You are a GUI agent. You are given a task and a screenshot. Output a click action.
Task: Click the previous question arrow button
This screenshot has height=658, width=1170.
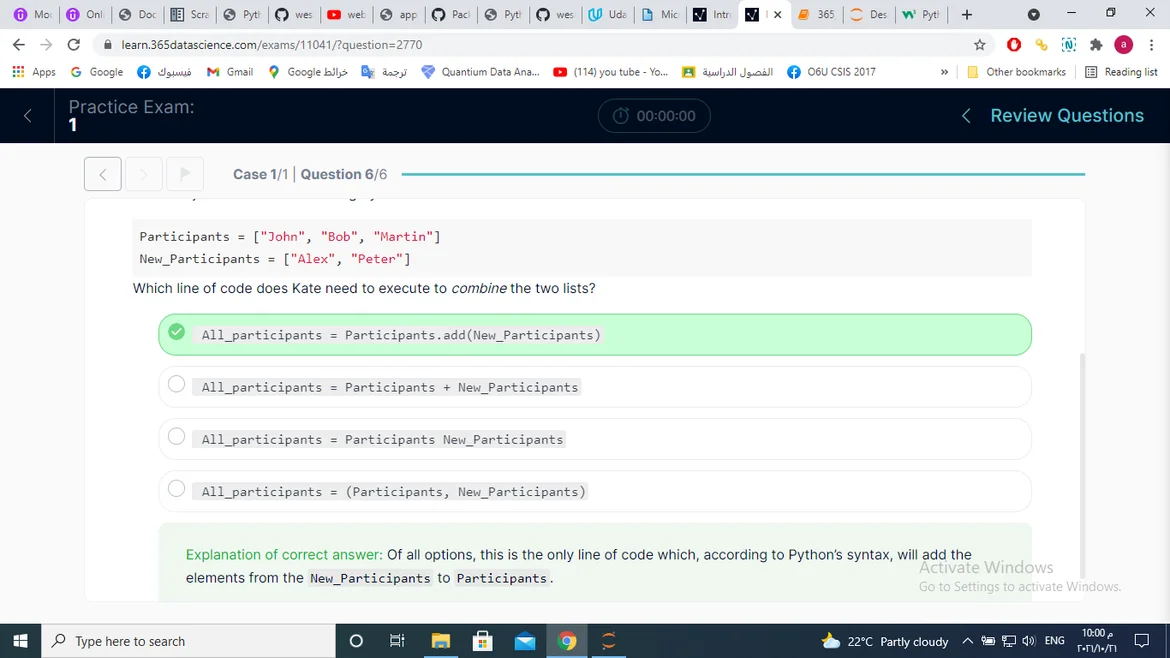click(x=103, y=174)
